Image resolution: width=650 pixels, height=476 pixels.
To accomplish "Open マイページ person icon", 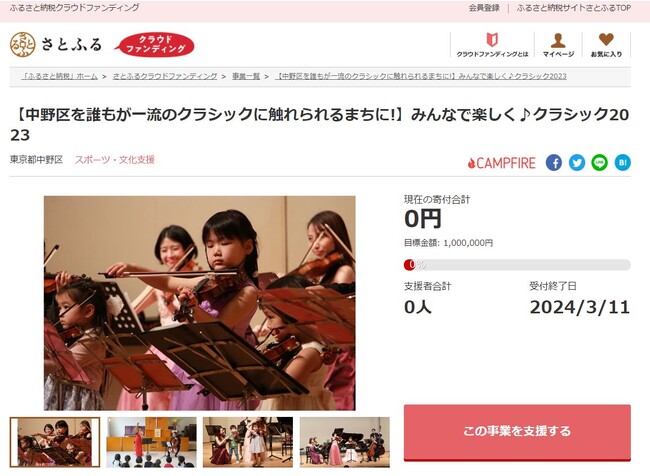I will pos(558,40).
